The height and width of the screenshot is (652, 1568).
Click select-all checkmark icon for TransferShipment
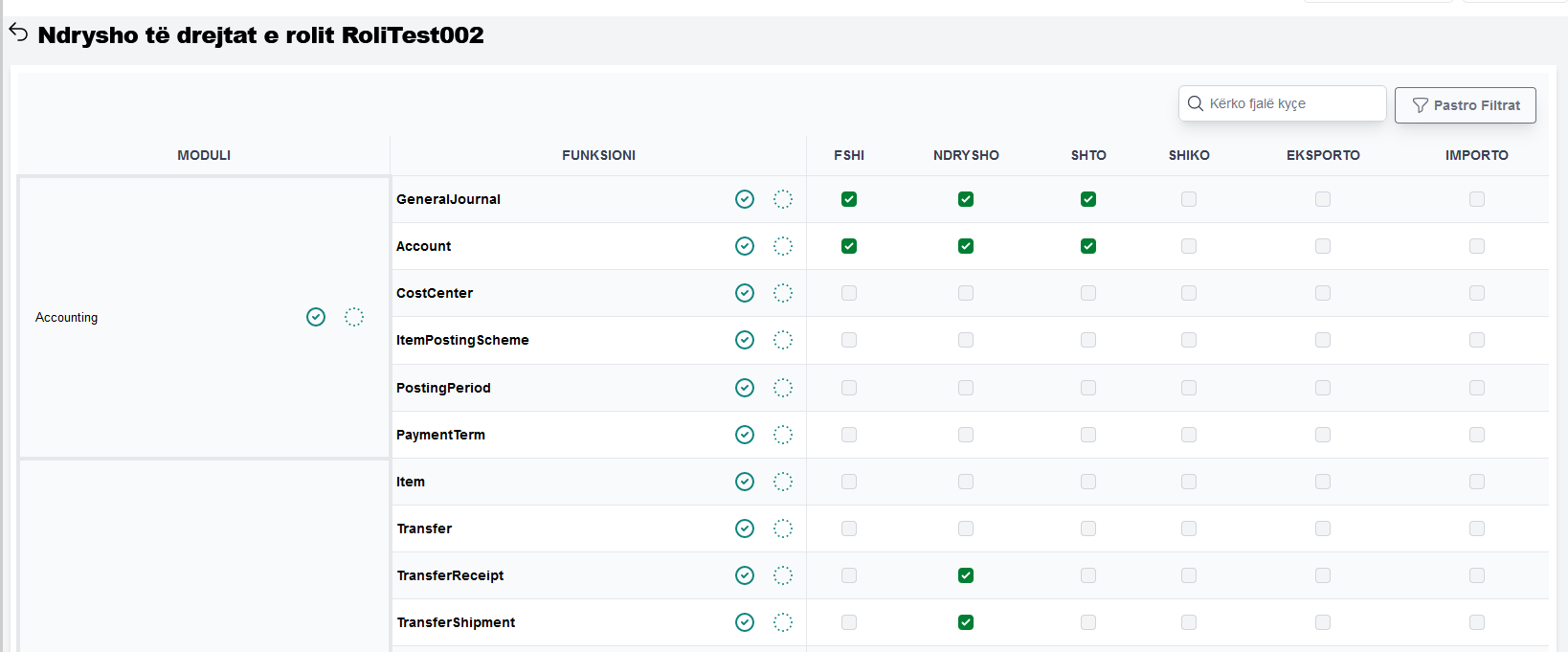pos(745,622)
